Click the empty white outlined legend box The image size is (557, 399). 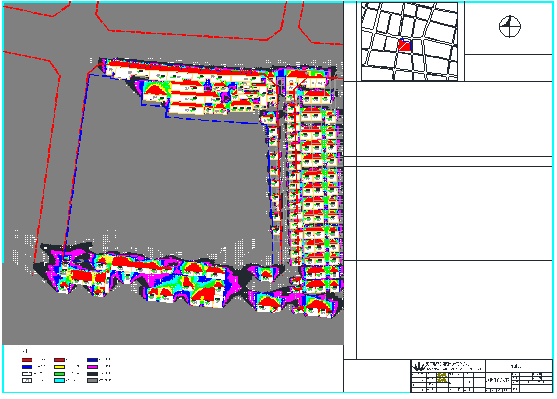click(27, 373)
